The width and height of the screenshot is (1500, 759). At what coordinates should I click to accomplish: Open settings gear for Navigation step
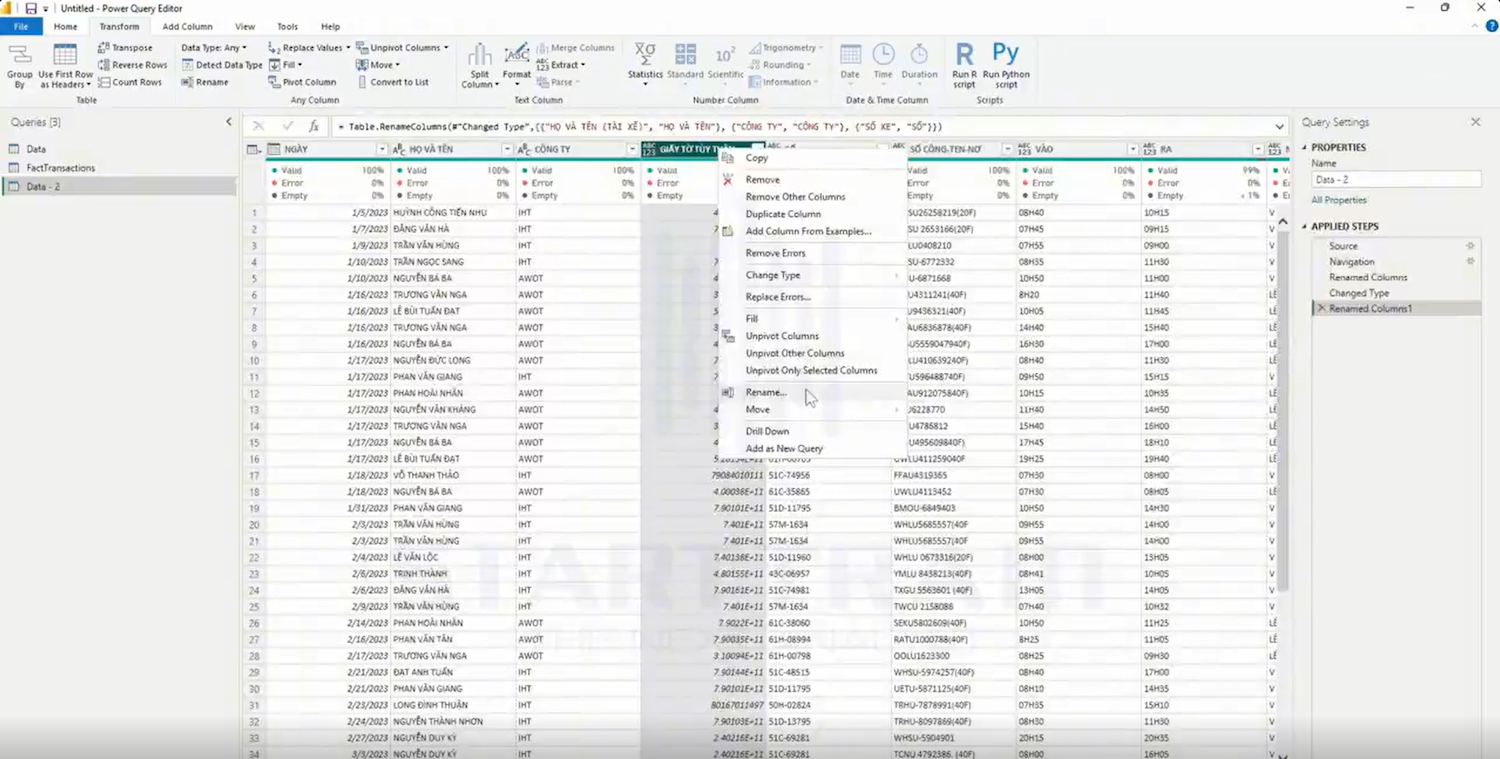tap(1470, 262)
